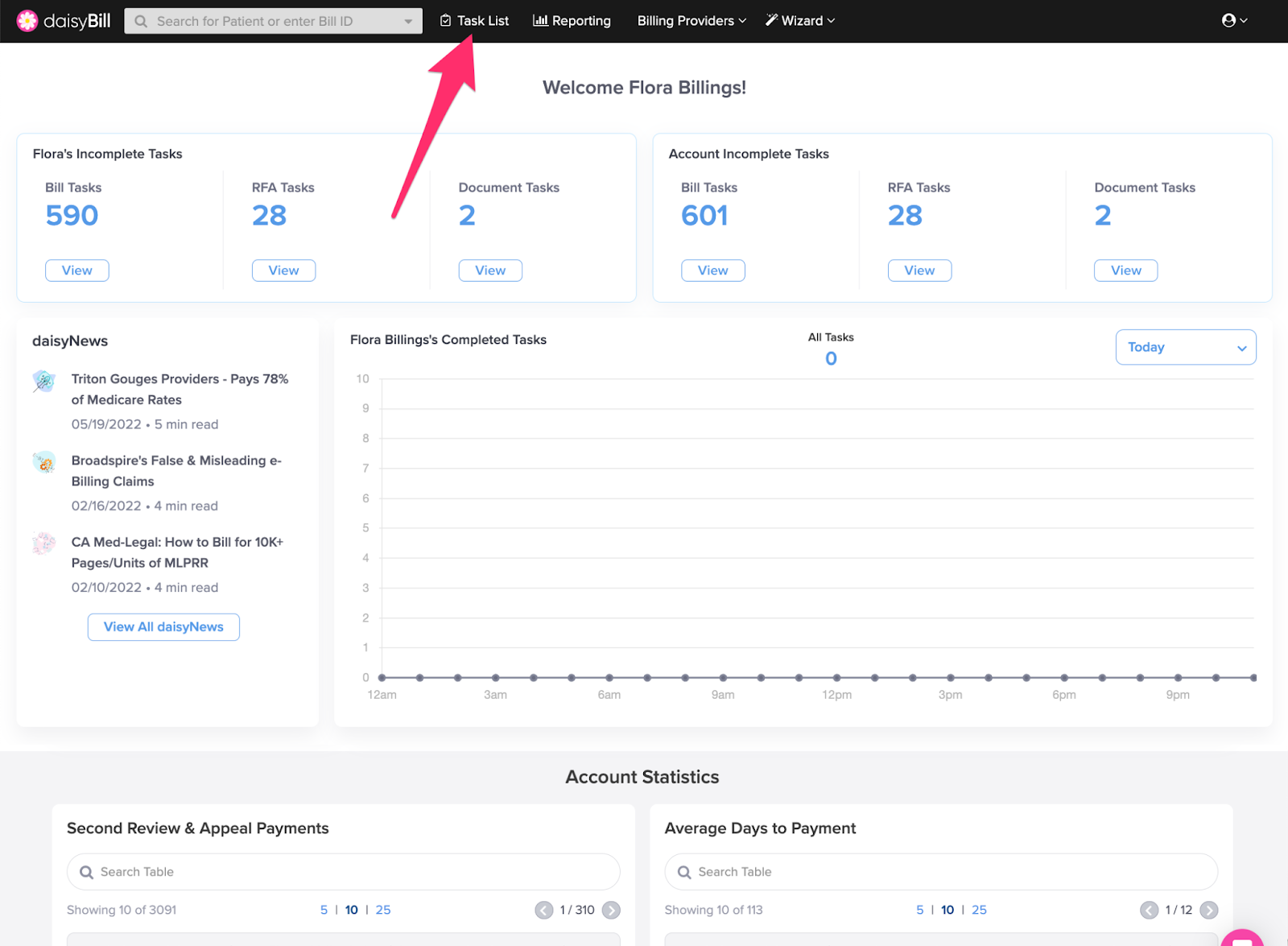Screen dimensions: 1288x946
Task: Open the Today time range dropdown
Action: tap(1185, 347)
